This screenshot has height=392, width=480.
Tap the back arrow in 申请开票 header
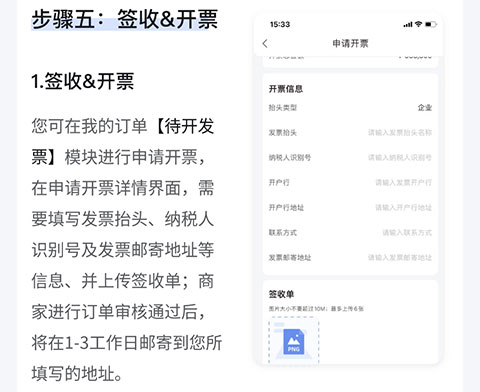(265, 43)
